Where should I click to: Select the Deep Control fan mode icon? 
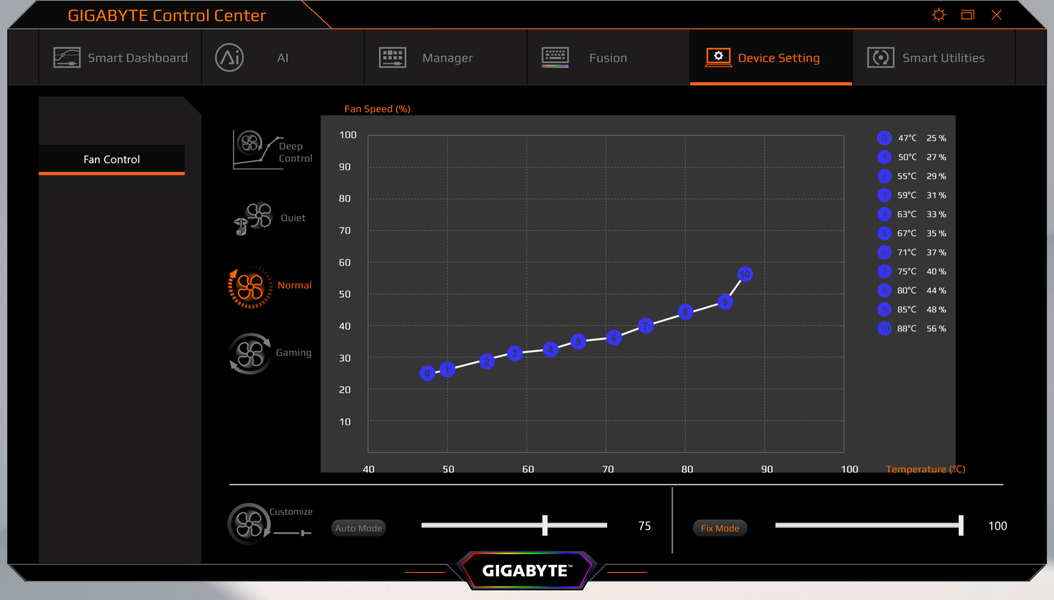[258, 150]
